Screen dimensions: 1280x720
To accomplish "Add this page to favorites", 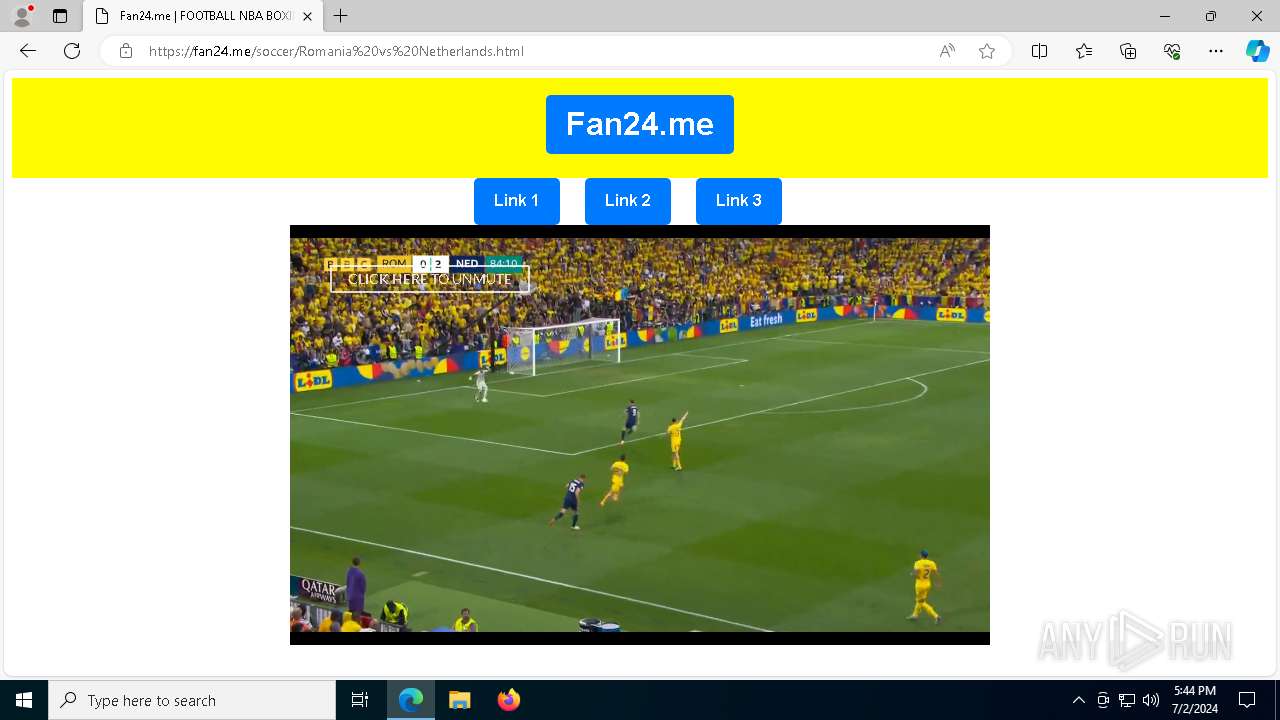I will (987, 51).
